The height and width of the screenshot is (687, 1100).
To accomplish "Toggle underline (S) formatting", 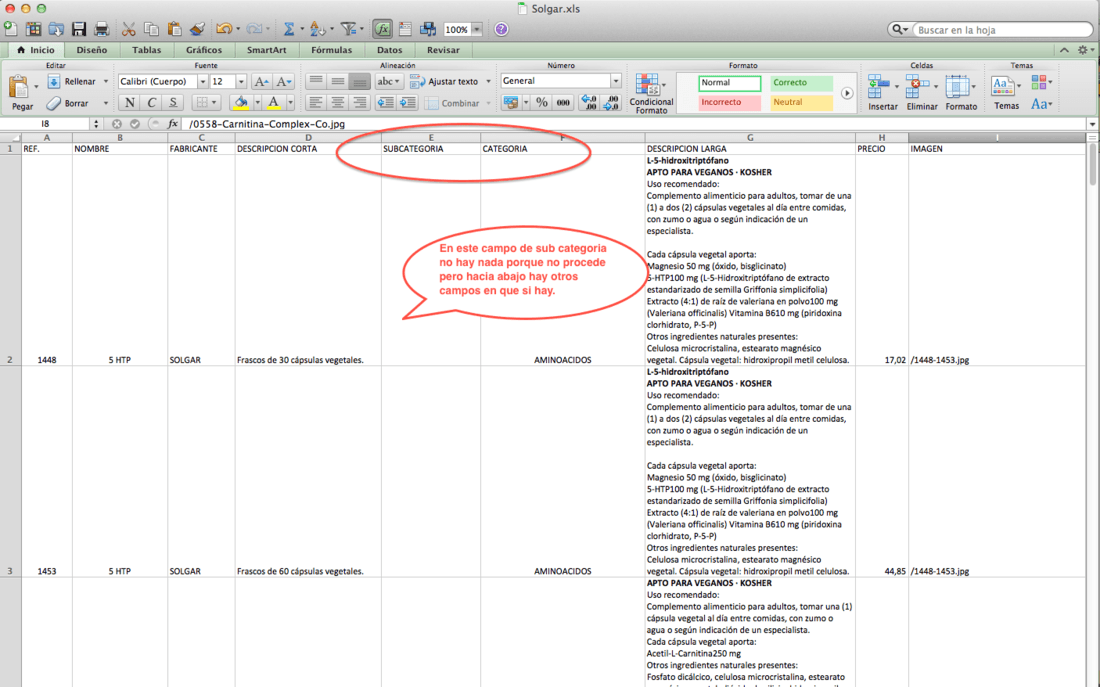I will click(x=173, y=102).
